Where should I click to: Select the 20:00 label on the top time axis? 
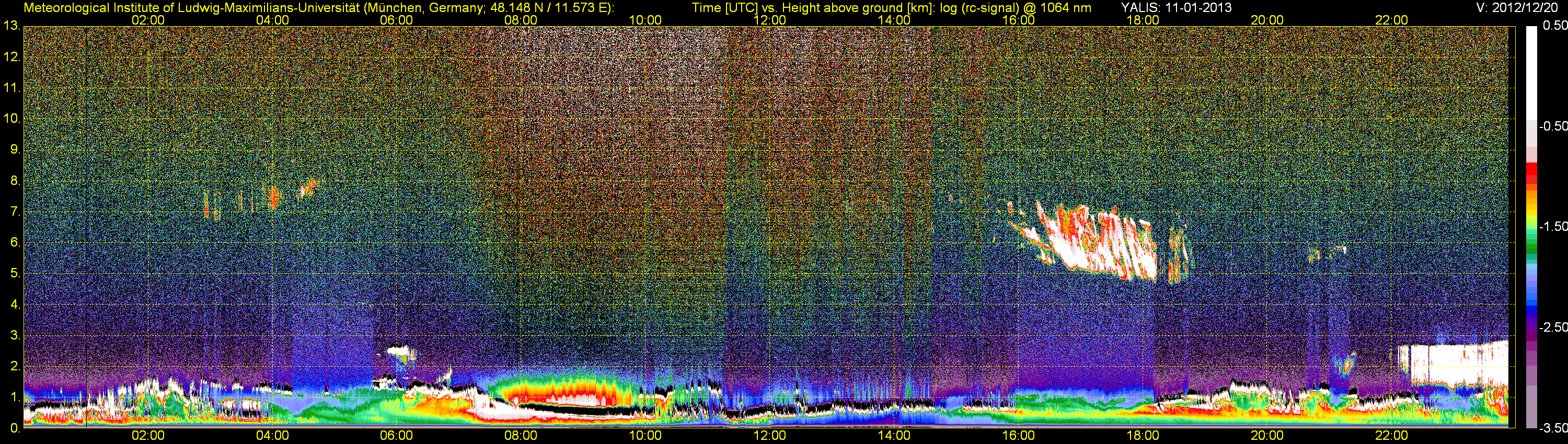(1267, 20)
